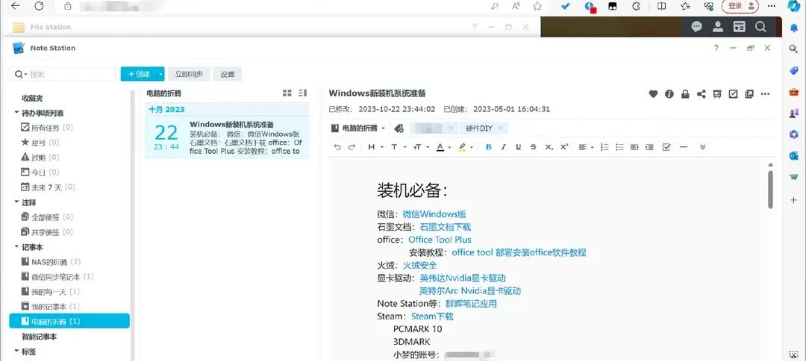Screen dimensions: 811x361
Task: Toggle bold formatting
Action: pos(488,147)
